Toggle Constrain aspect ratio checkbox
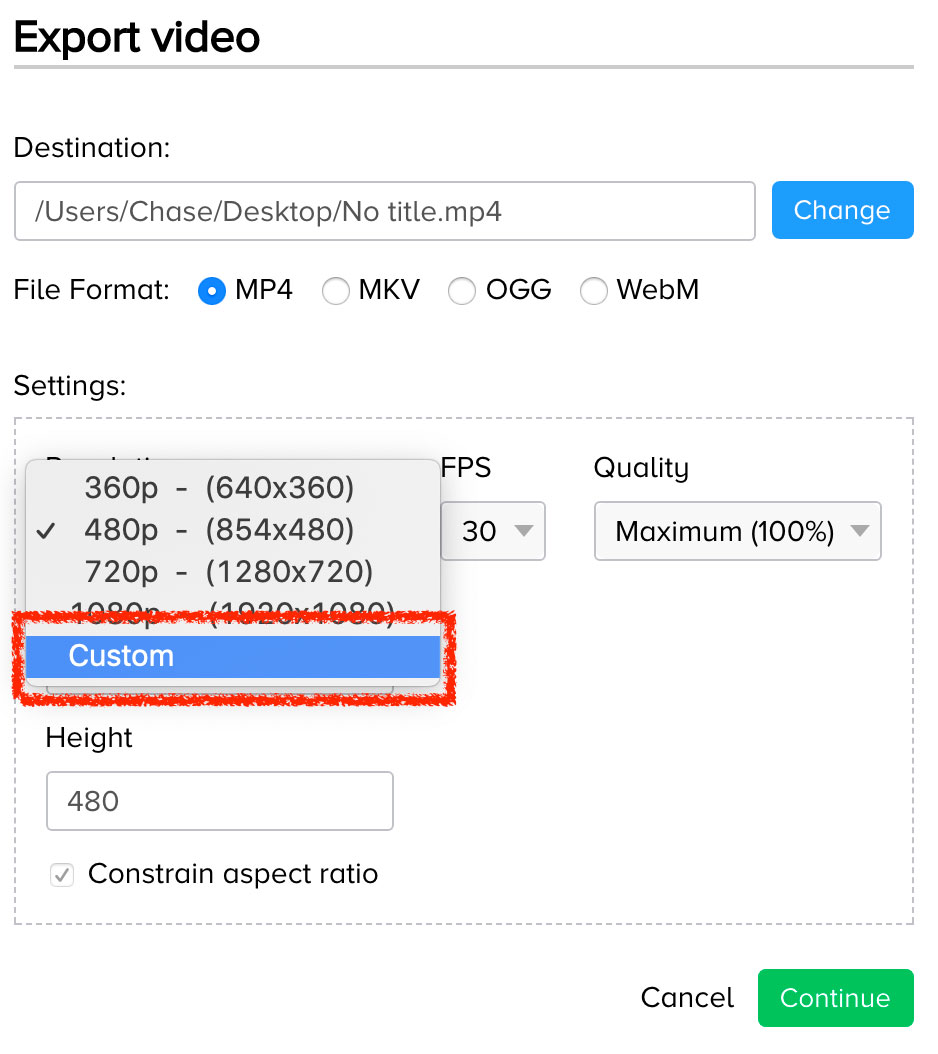Image resolution: width=938 pixels, height=1054 pixels. pyautogui.click(x=62, y=875)
